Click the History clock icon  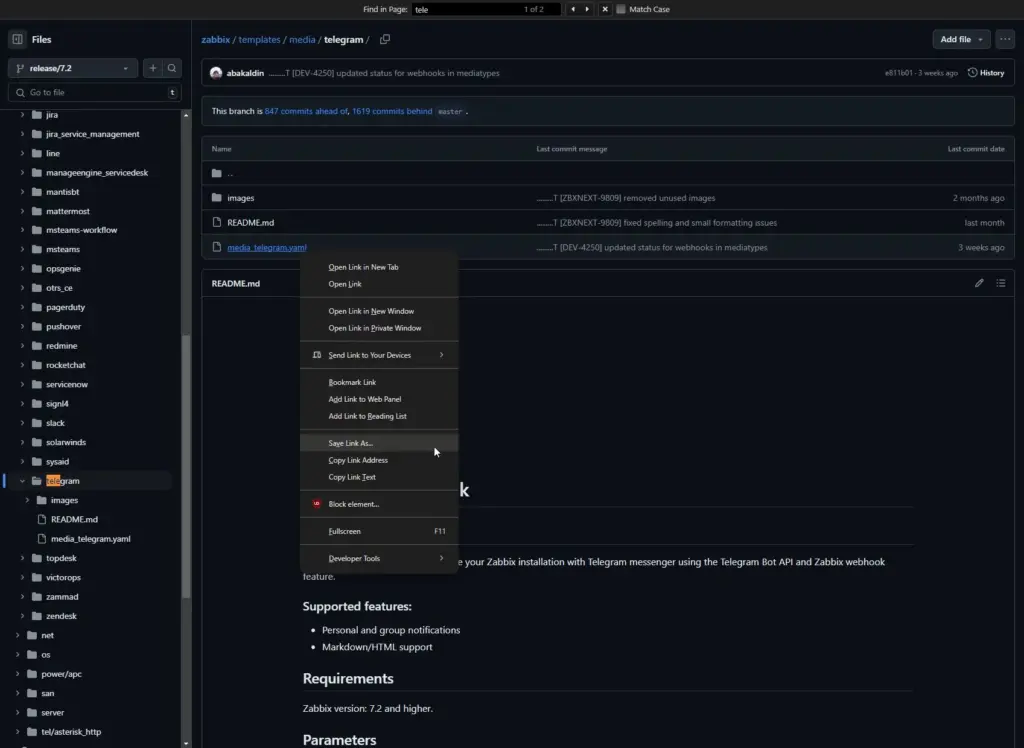pyautogui.click(x=972, y=73)
